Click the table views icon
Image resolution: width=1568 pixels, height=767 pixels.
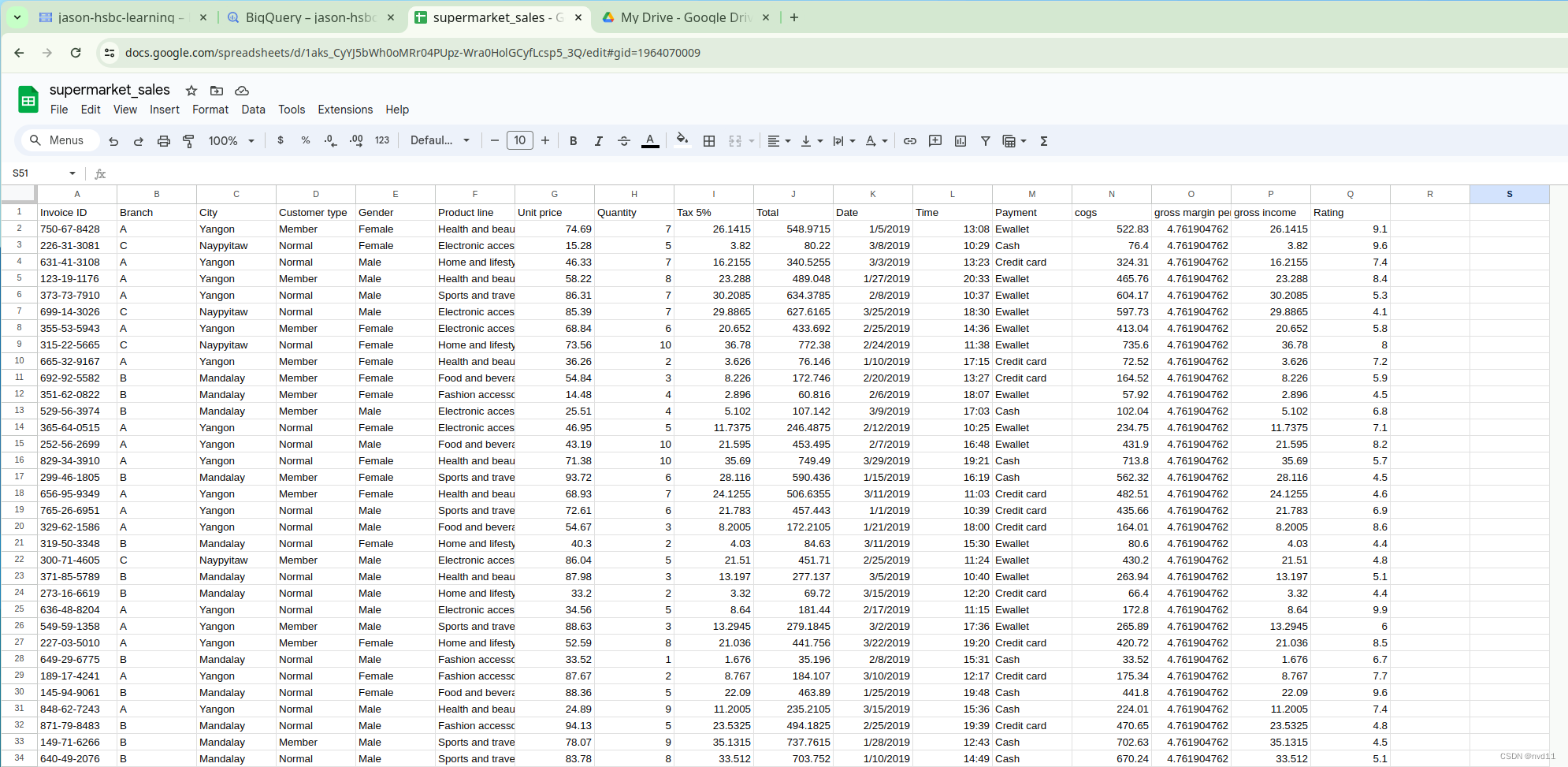pyautogui.click(x=1009, y=141)
